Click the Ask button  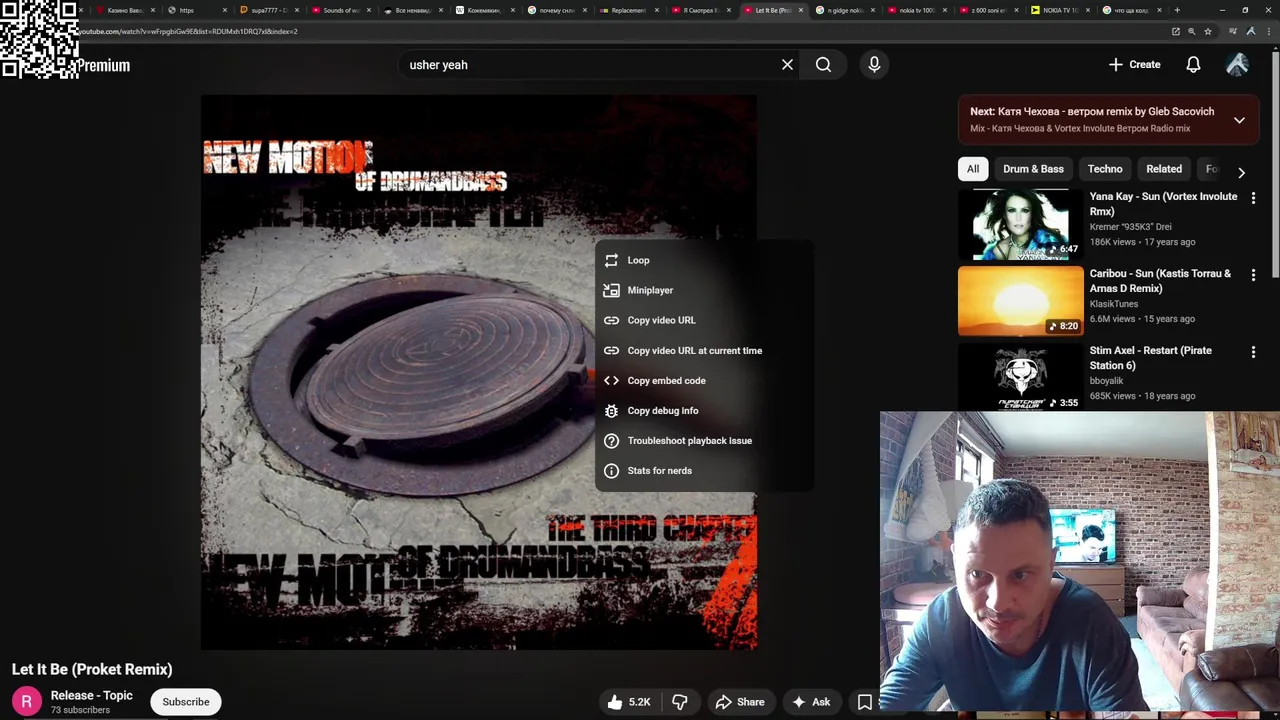point(811,702)
